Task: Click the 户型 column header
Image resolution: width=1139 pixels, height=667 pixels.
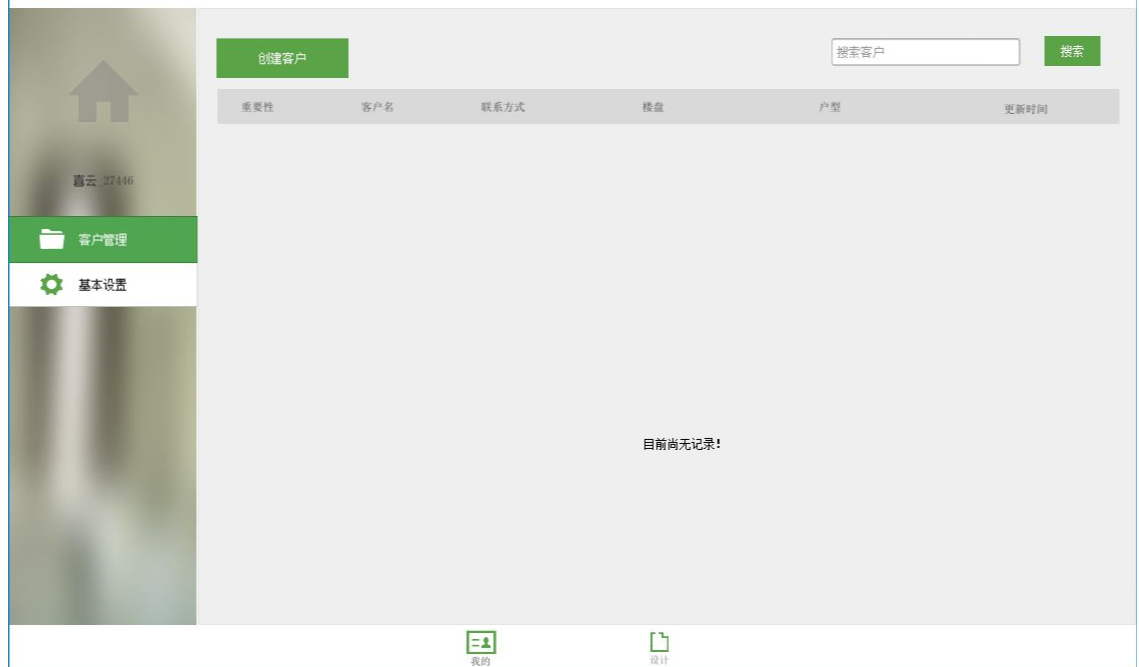Action: (830, 107)
